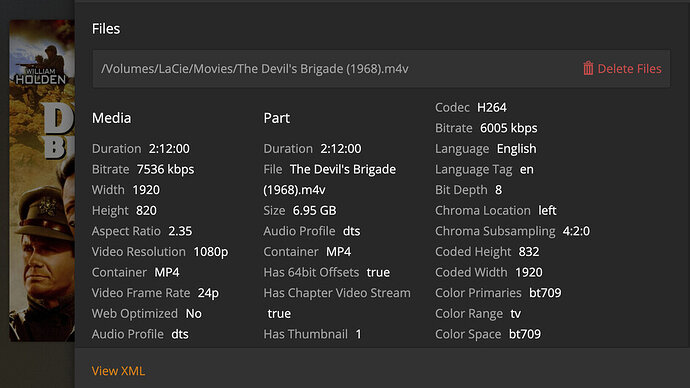Click the Has Chapter Video Stream label

tap(337, 293)
